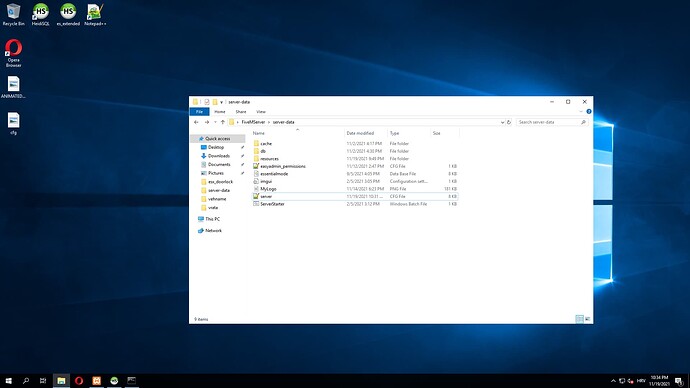Select the essentialmode database file

[355, 174]
